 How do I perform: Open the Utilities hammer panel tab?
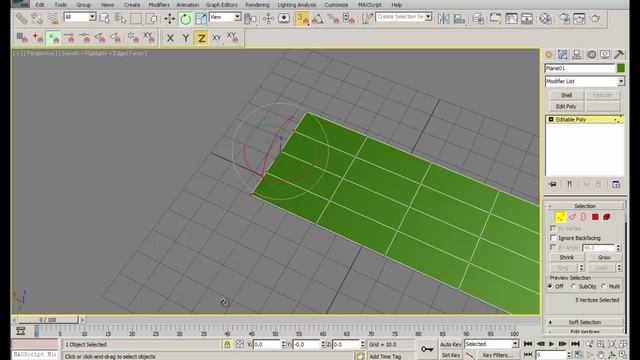point(619,54)
